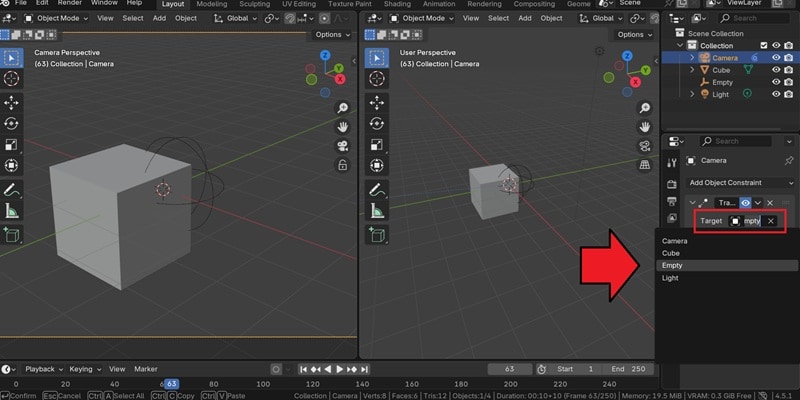Collapse the Track To constraint panel
This screenshot has width=800, height=400.
point(692,203)
